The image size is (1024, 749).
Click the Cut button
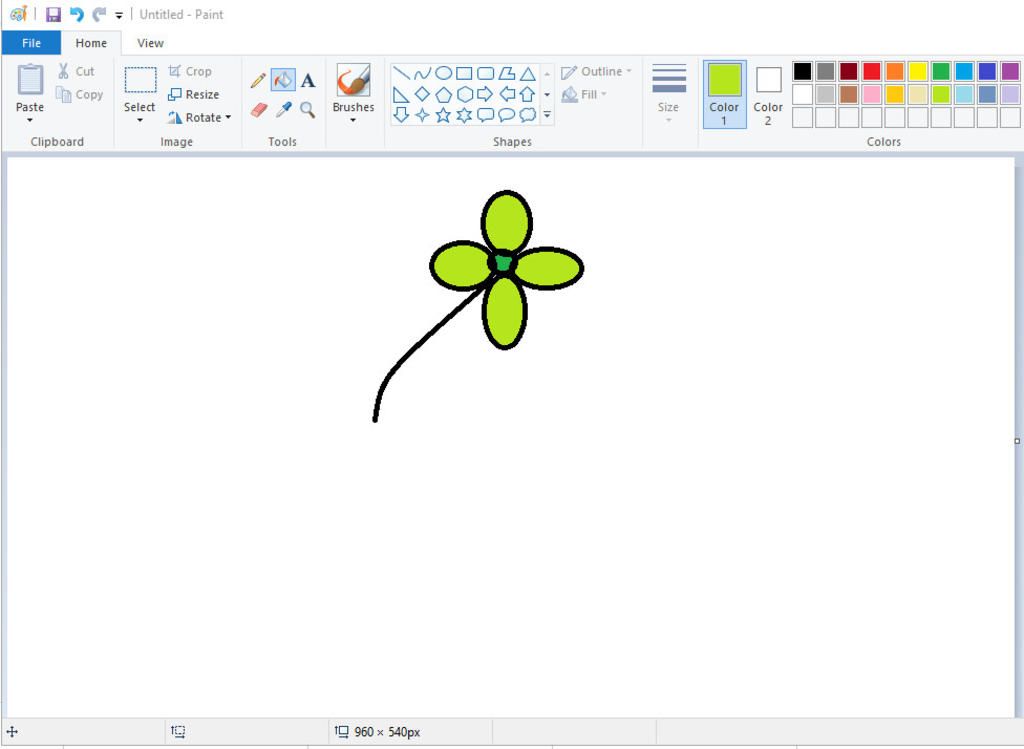point(76,71)
